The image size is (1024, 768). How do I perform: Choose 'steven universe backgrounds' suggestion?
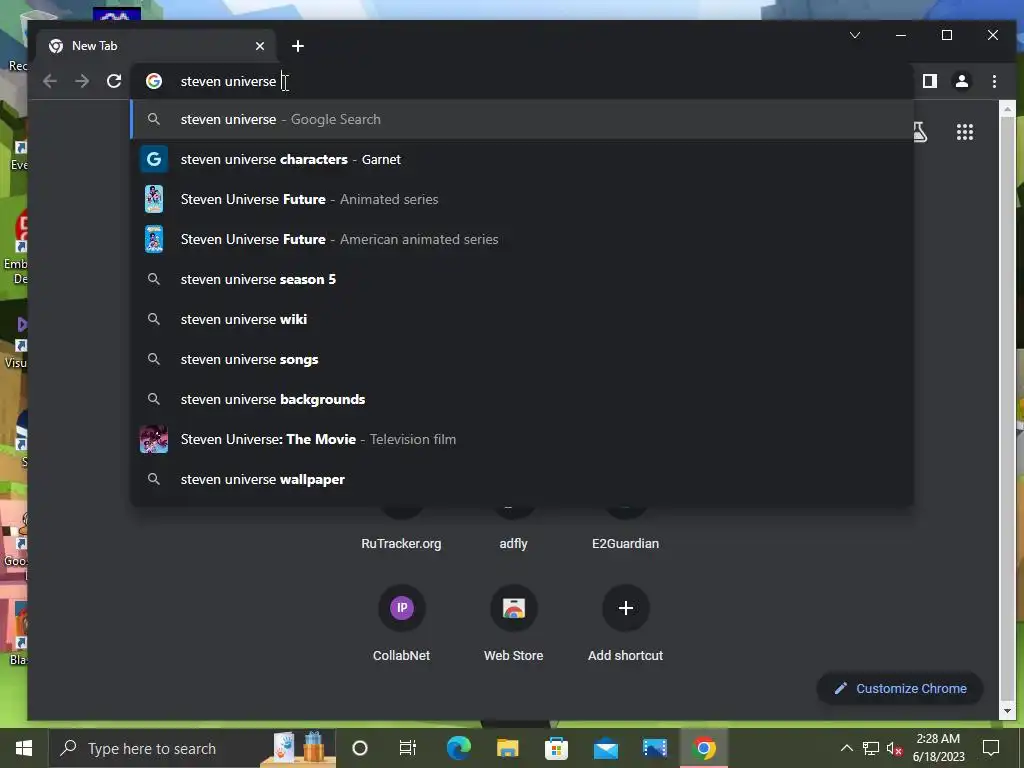coord(522,399)
